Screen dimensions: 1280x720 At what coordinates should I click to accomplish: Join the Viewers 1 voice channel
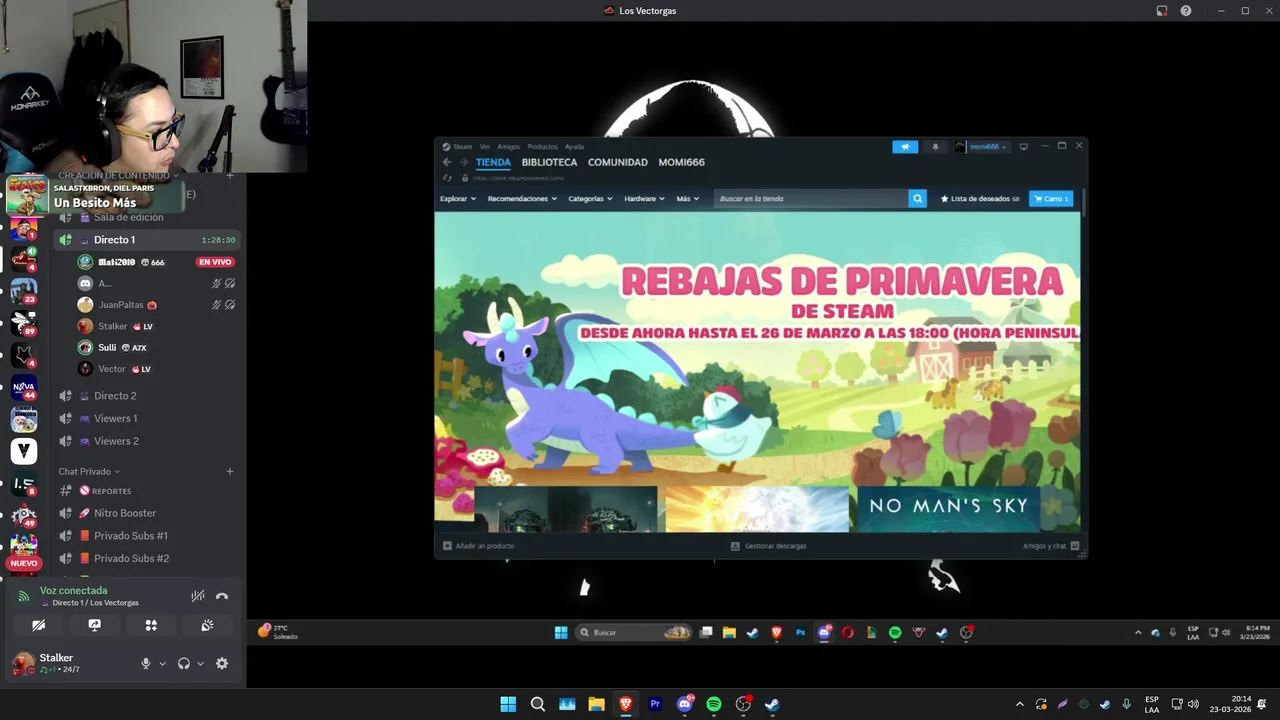coord(147,419)
